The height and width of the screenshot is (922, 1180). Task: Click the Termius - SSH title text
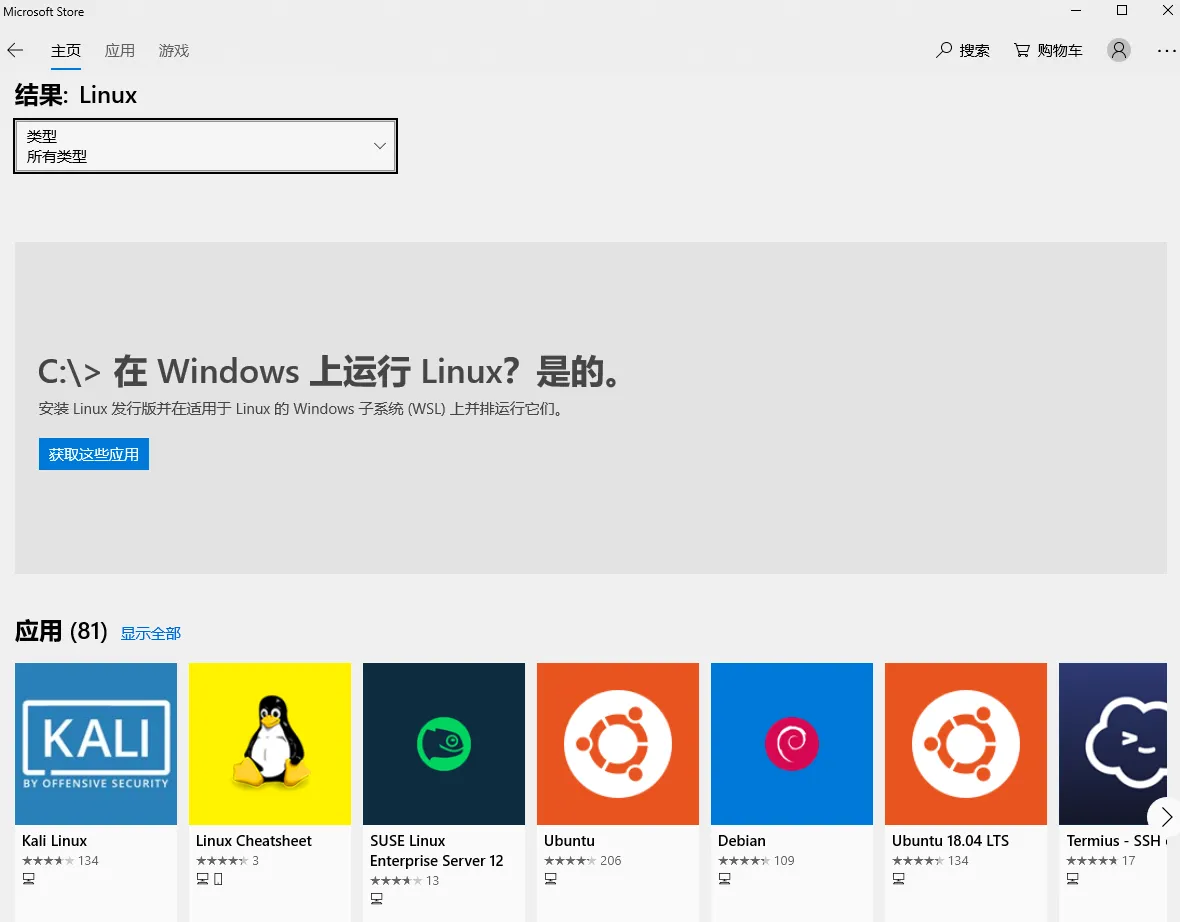1116,841
